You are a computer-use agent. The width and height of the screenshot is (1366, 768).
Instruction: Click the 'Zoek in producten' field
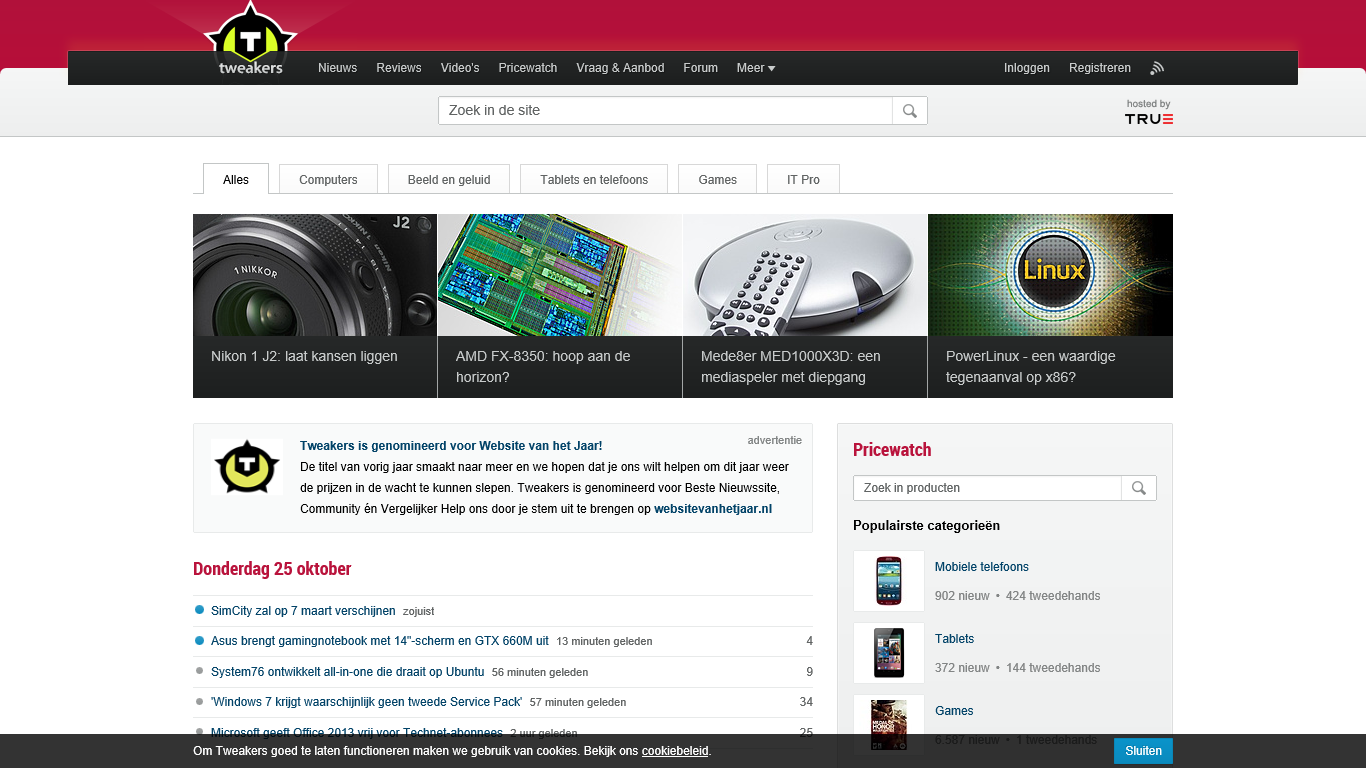pyautogui.click(x=987, y=488)
